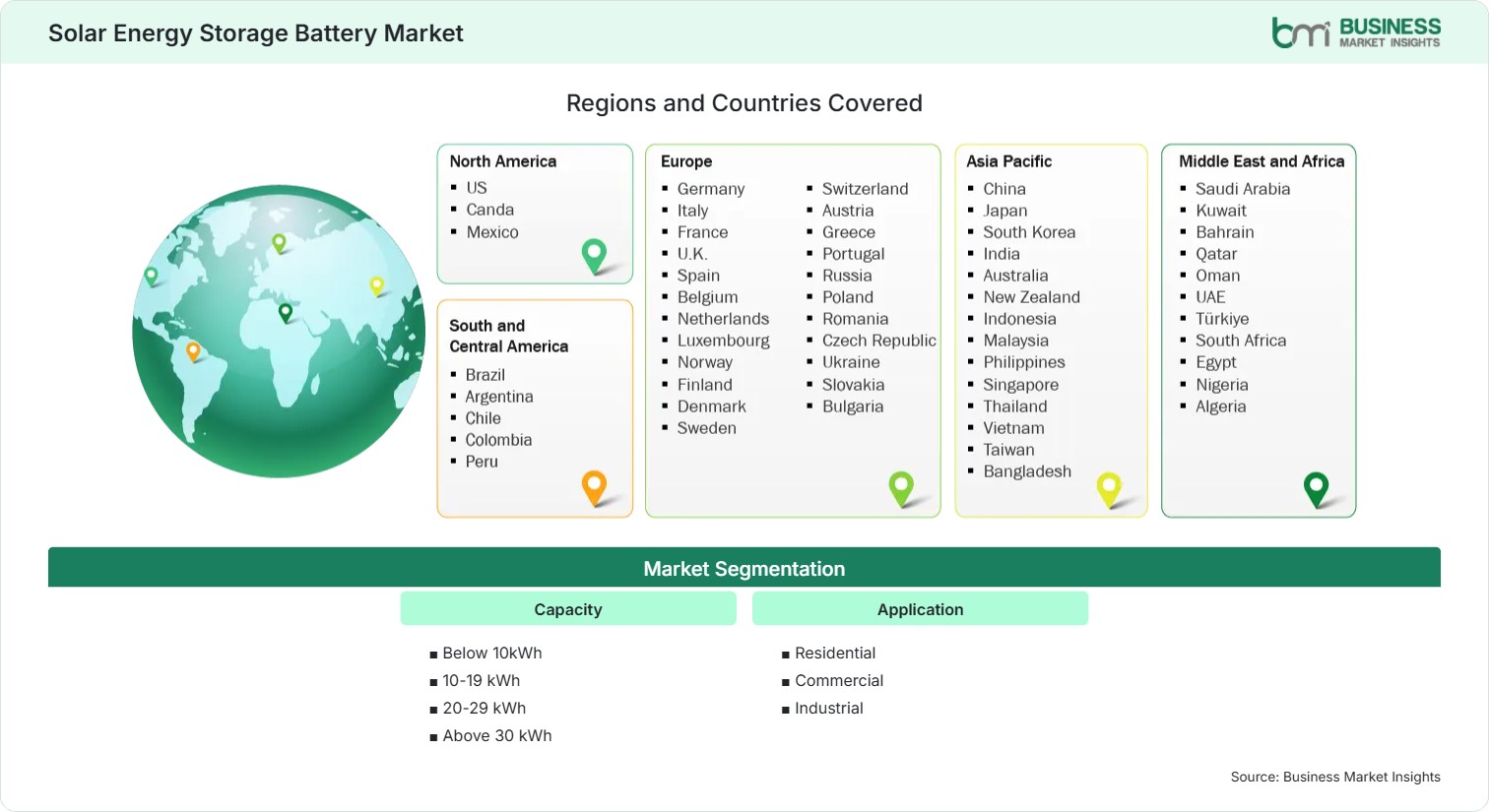Click 'Czech Republic' in Europe list
1489x812 pixels.
pos(879,341)
